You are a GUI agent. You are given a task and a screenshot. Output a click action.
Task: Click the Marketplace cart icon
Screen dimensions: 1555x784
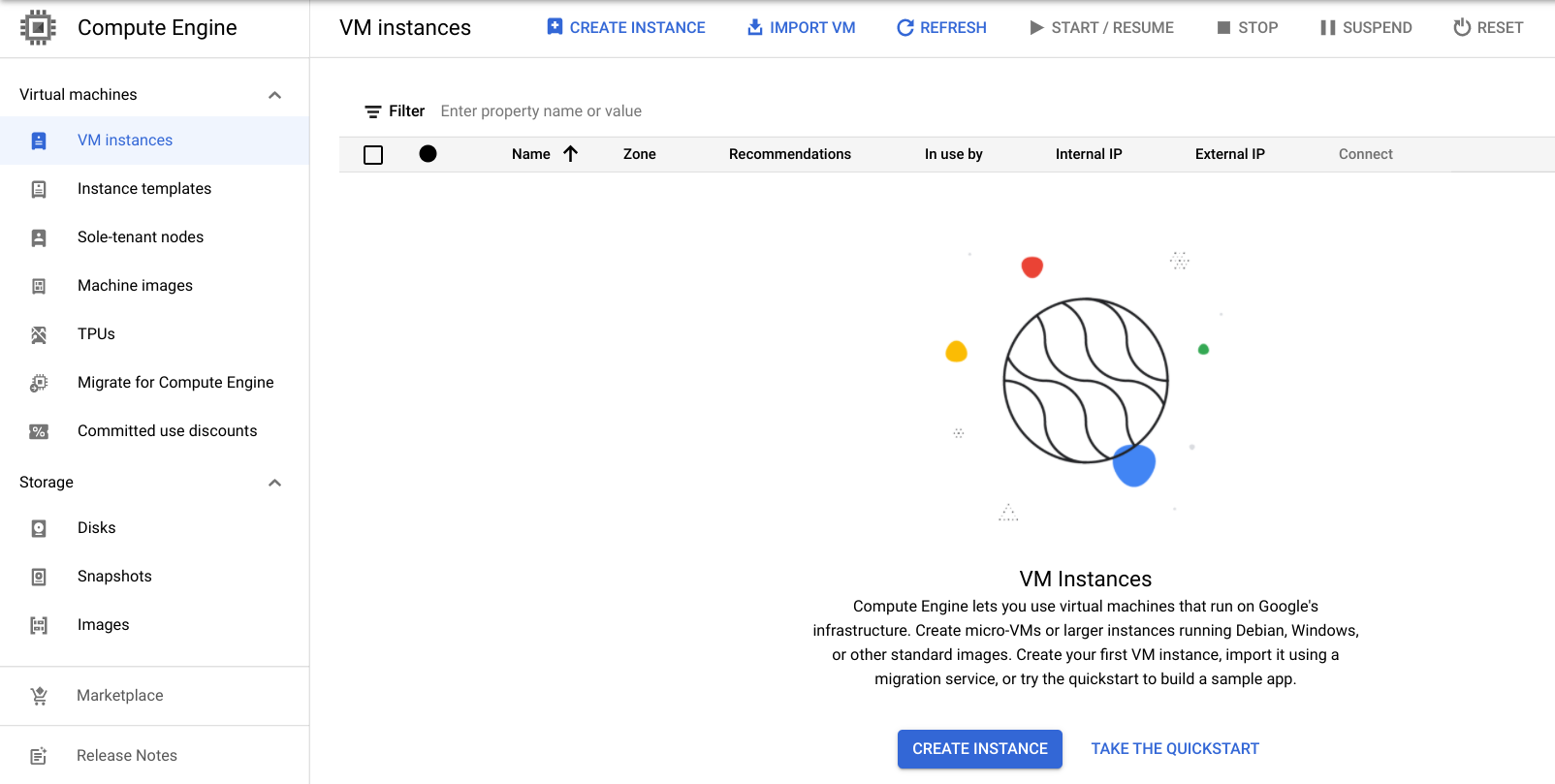pos(39,696)
